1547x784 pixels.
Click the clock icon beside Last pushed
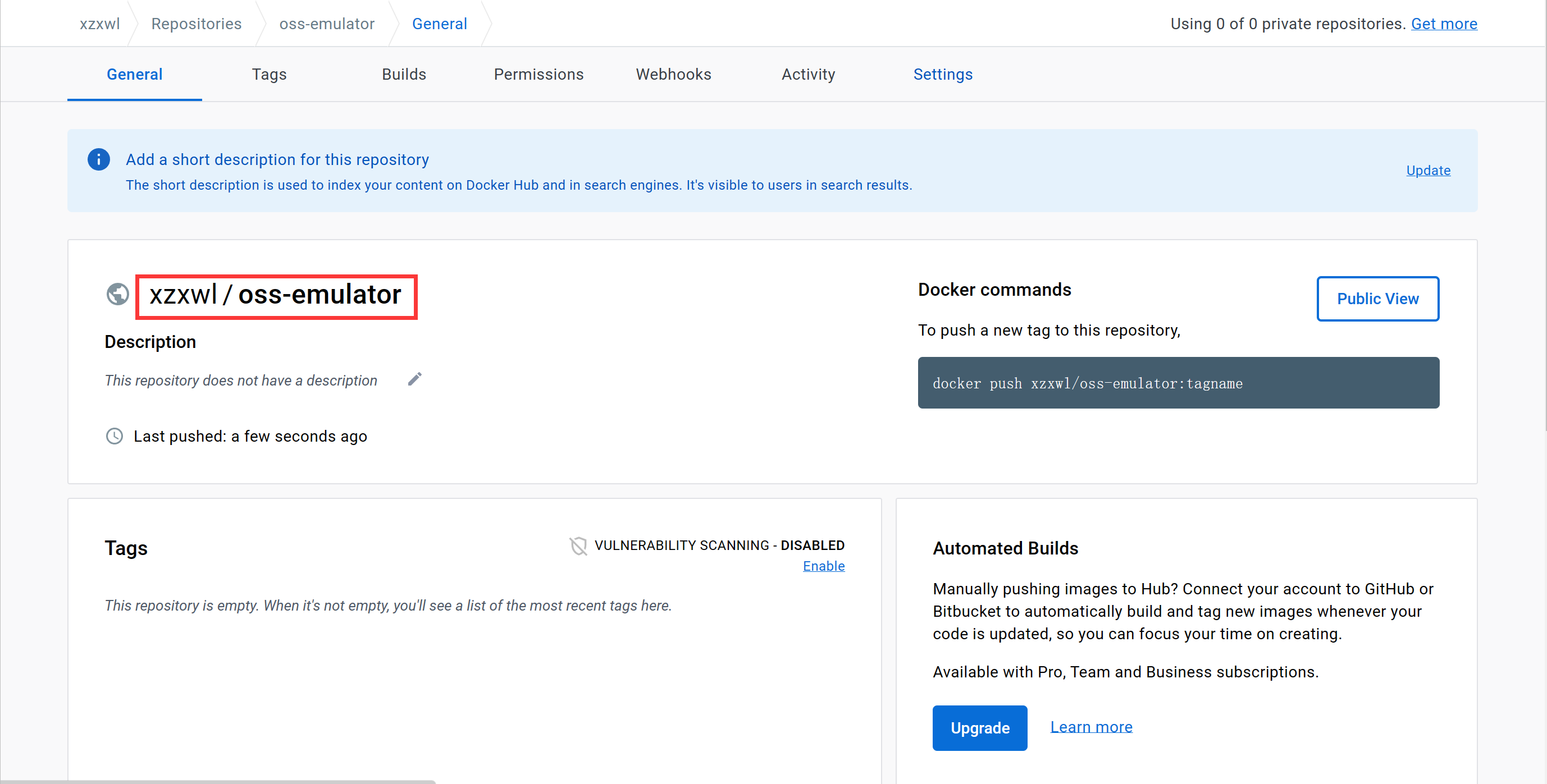tap(114, 436)
